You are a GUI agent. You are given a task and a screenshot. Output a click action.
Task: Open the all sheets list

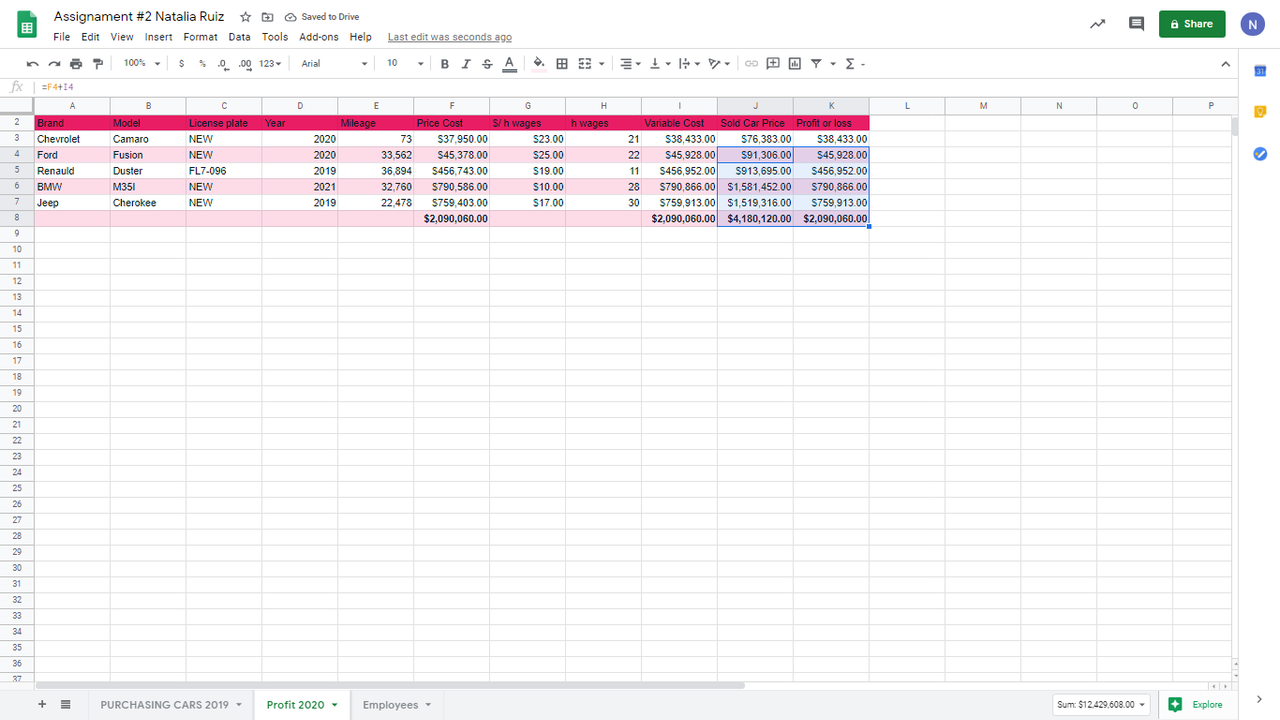click(65, 704)
